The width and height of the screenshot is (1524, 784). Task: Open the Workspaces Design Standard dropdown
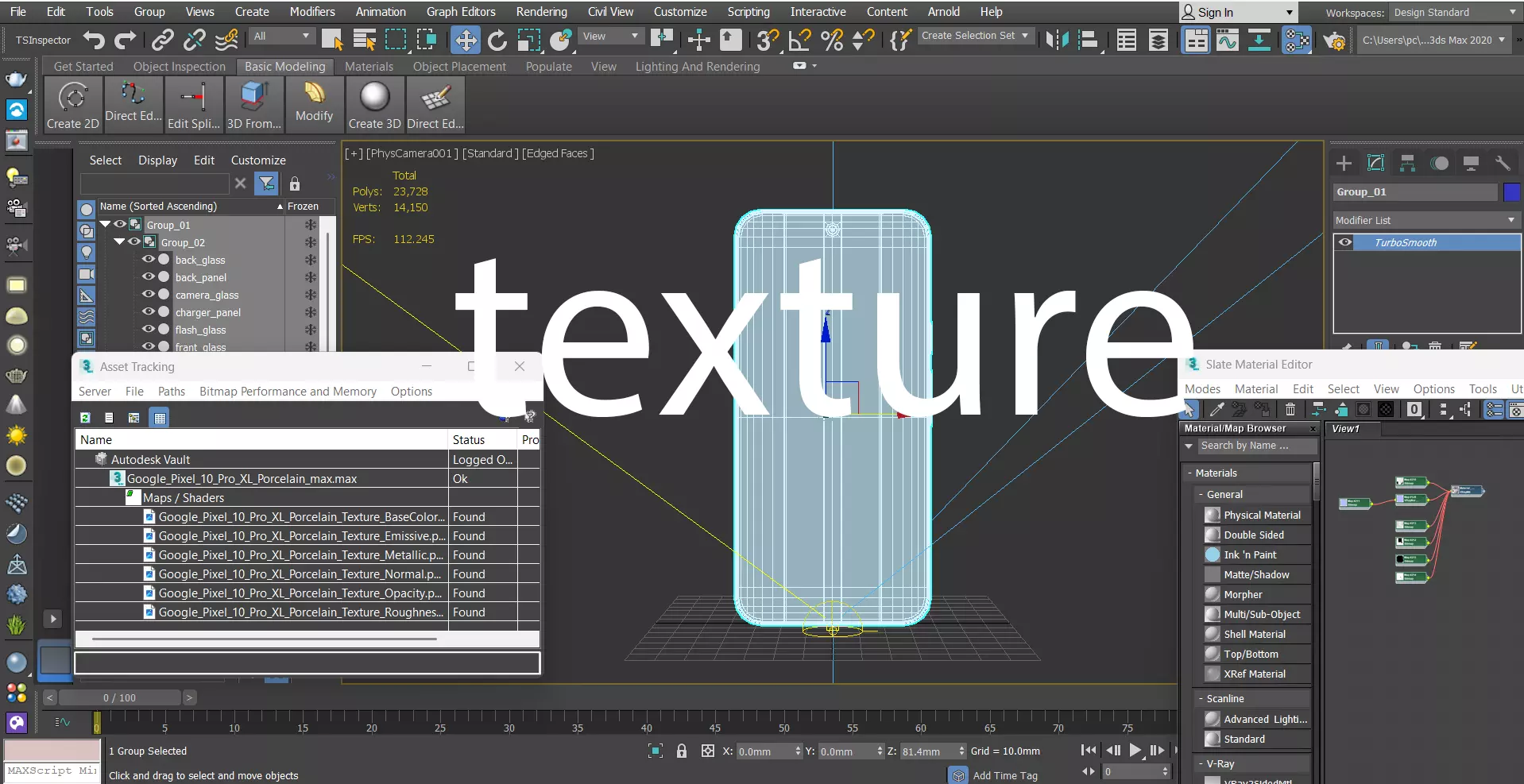pos(1454,13)
